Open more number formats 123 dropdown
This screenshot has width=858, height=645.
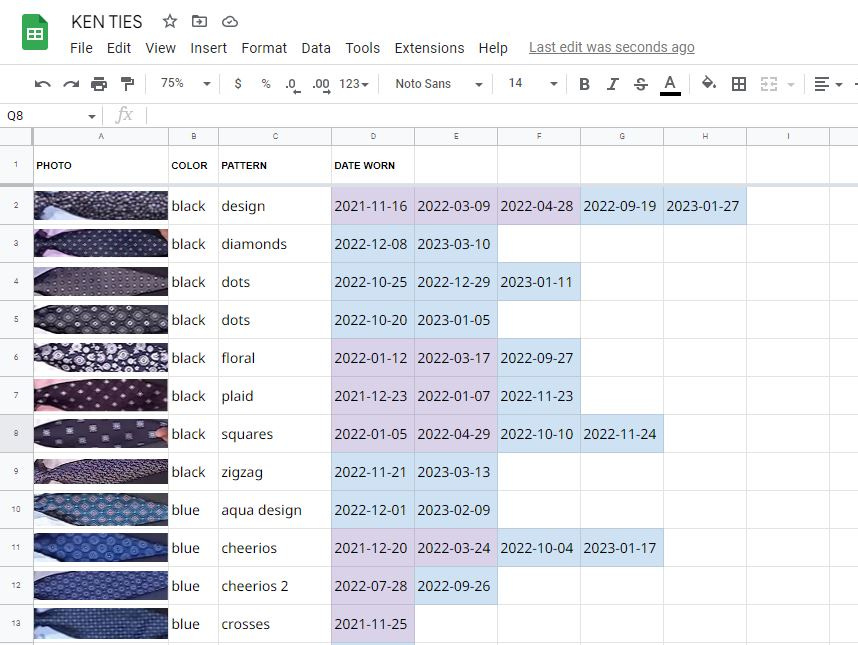(x=354, y=84)
